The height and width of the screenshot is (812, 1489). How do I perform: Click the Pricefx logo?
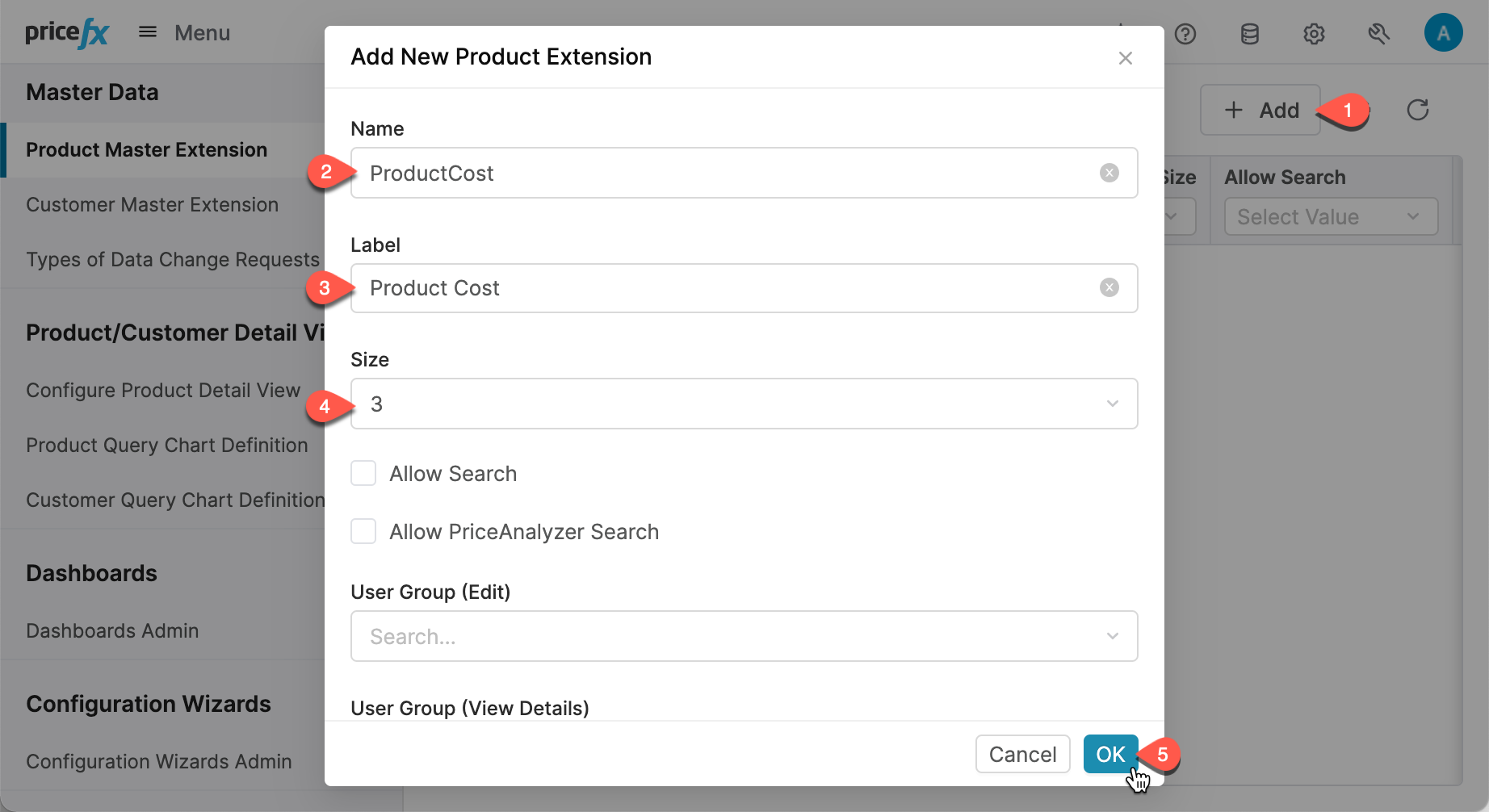68,31
